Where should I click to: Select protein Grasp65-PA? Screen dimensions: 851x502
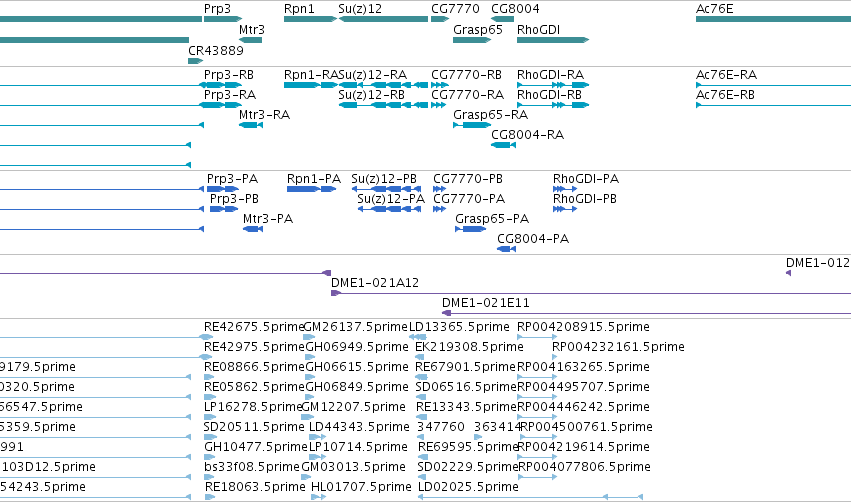[492, 219]
